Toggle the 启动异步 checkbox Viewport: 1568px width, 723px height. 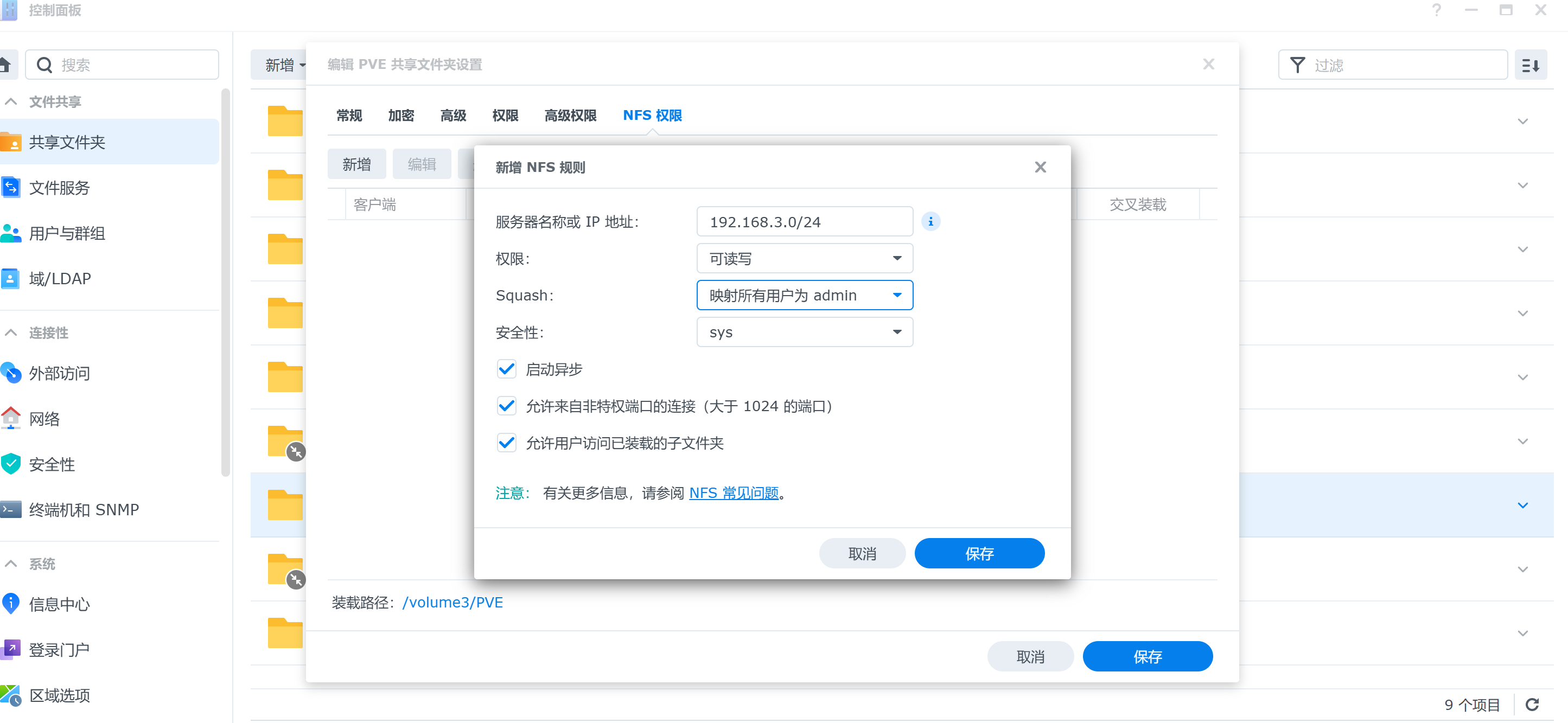(x=506, y=369)
